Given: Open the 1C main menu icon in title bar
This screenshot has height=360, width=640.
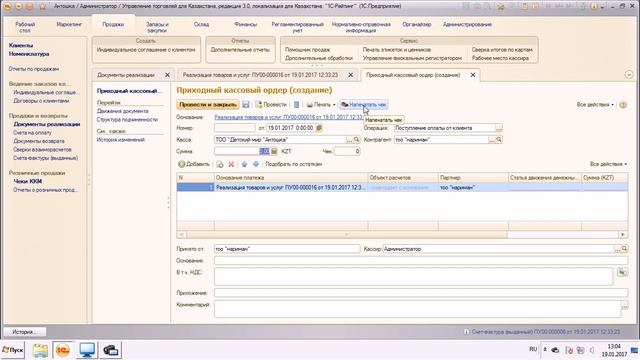Looking at the screenshot, I should click(x=7, y=6).
